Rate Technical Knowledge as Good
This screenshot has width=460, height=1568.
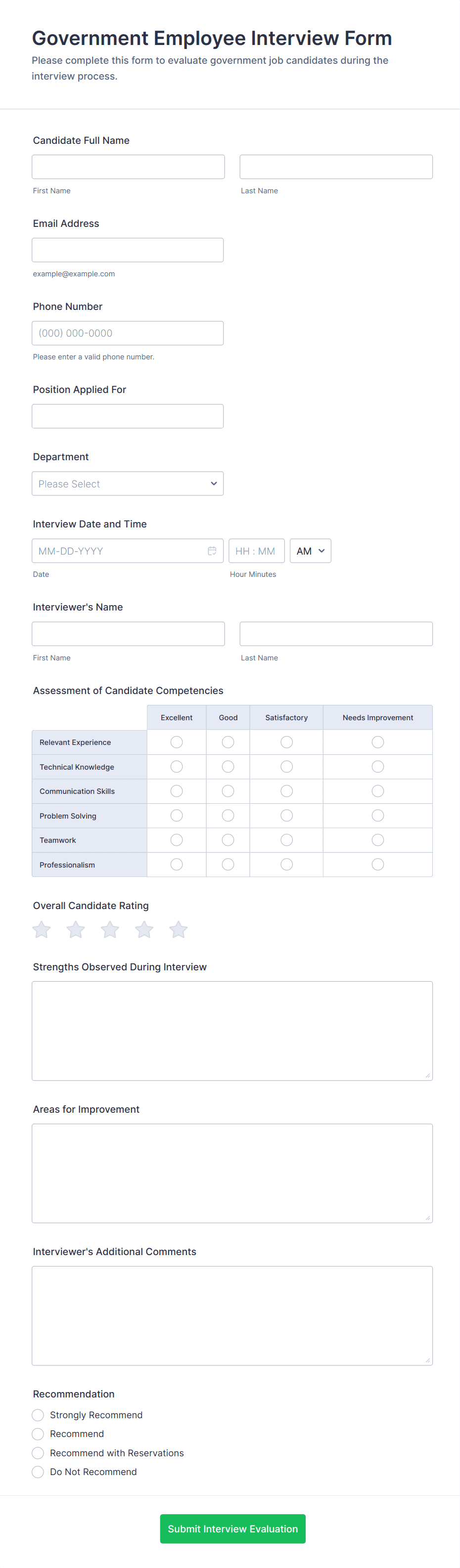[228, 766]
